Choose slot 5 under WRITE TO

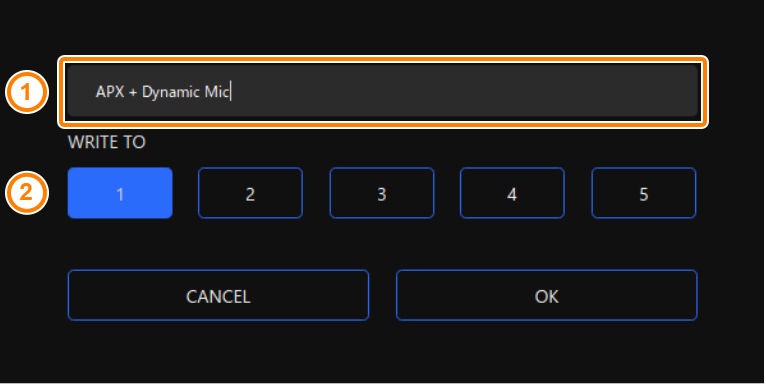coord(643,193)
